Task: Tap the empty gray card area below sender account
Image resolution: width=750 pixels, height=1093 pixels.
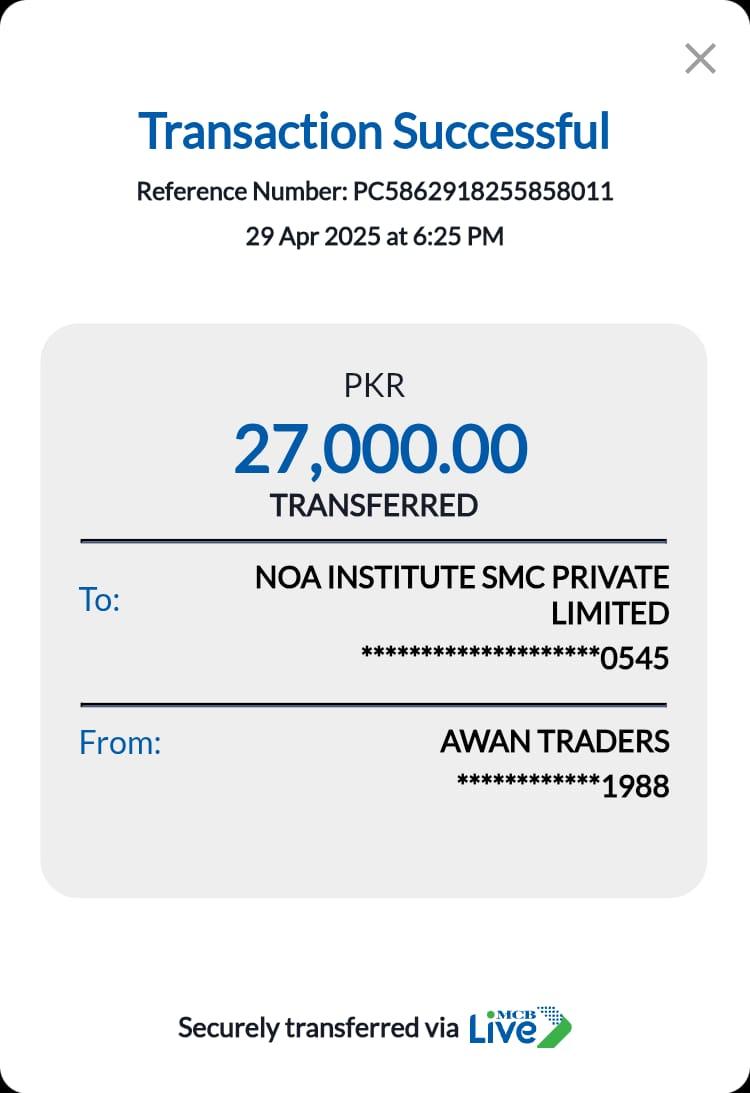Action: 374,850
